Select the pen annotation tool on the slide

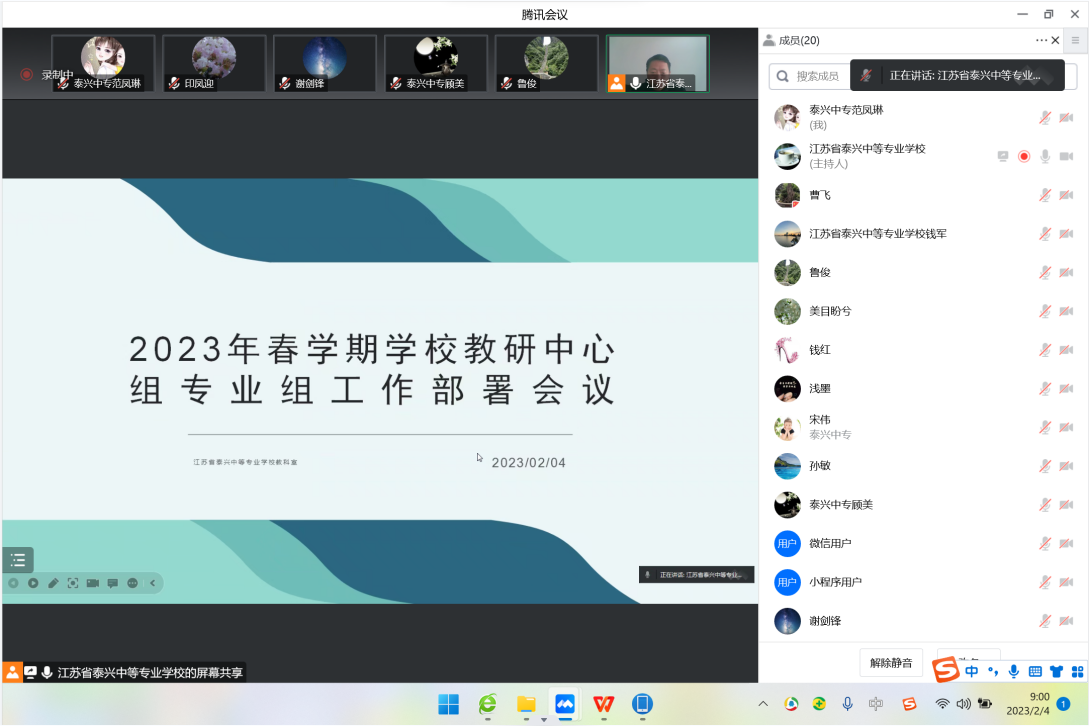pos(53,583)
